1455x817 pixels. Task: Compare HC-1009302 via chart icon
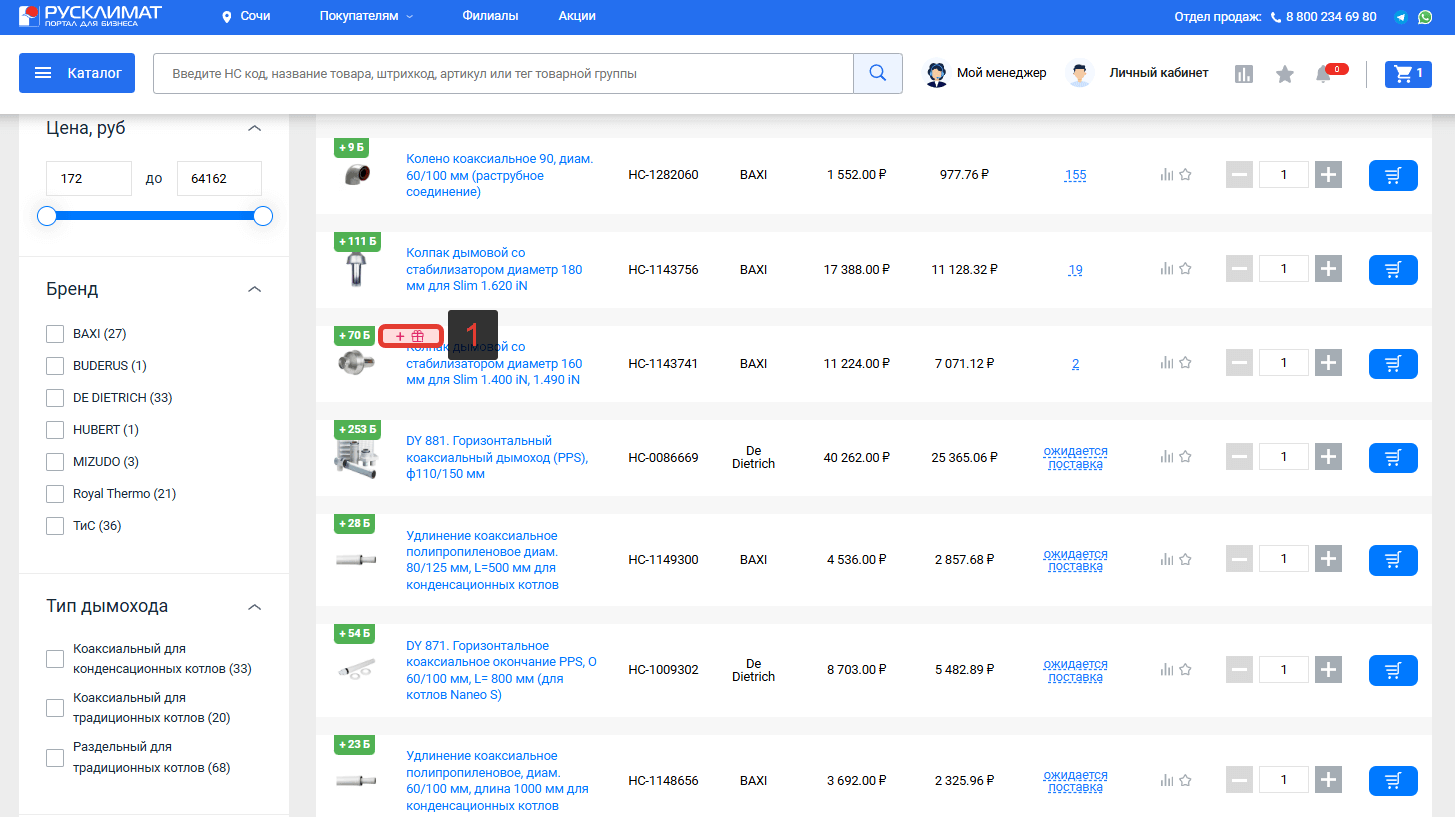point(1166,670)
